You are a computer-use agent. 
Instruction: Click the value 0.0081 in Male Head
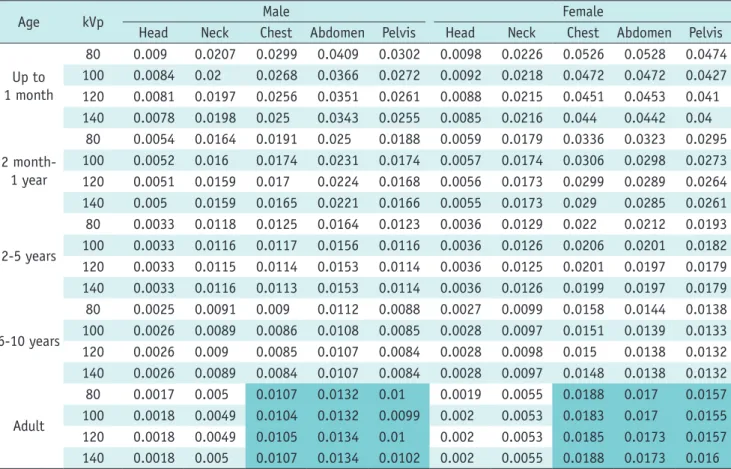(154, 97)
